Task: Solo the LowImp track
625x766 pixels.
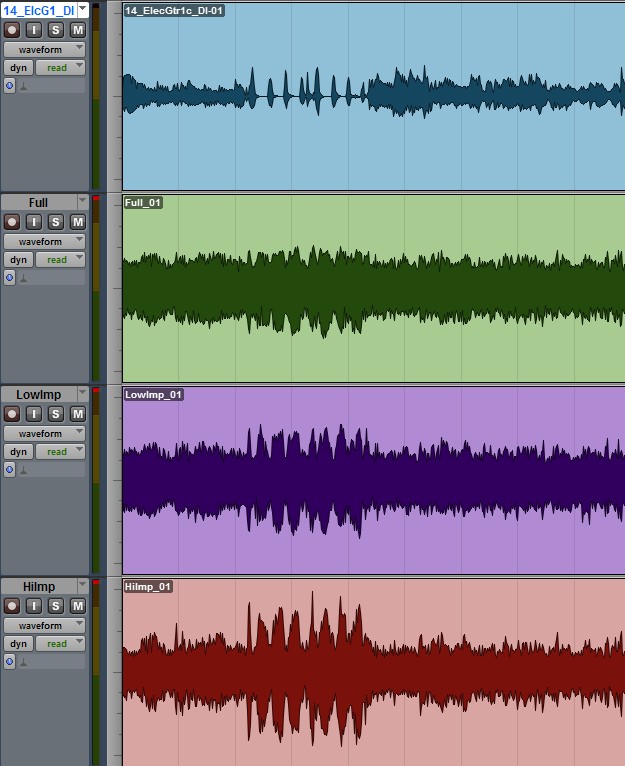Action: coord(56,414)
